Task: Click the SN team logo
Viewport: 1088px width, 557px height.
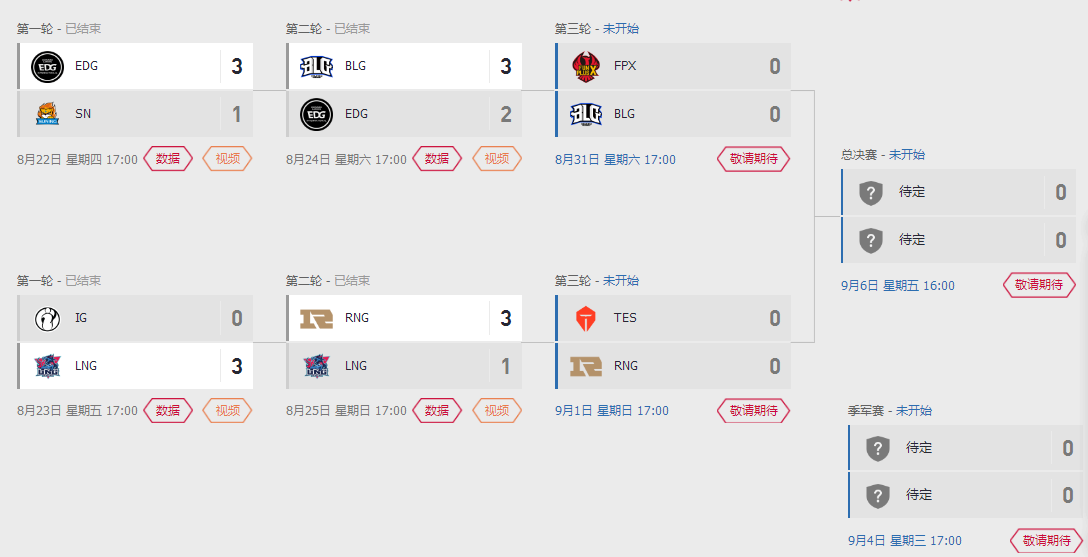Action: pyautogui.click(x=47, y=114)
